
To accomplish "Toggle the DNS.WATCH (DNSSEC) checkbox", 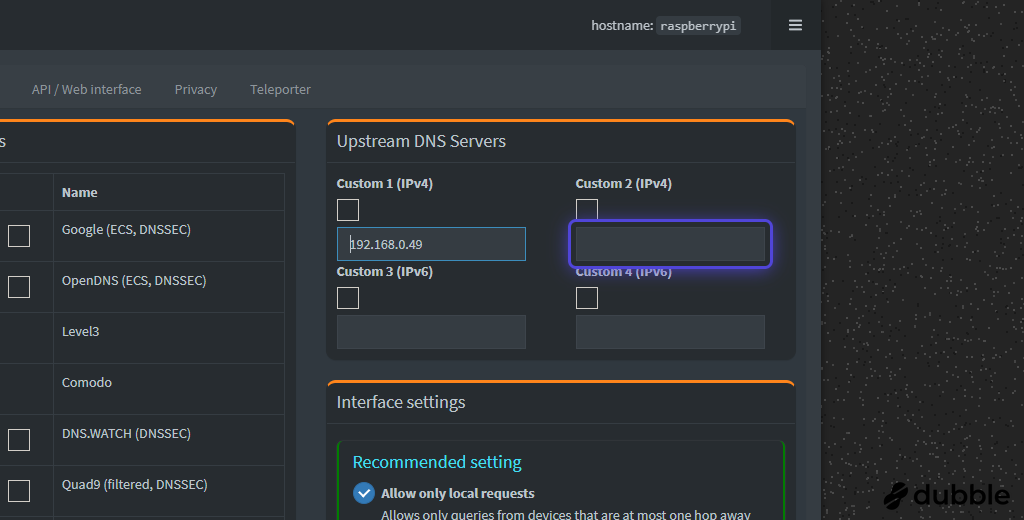I will [x=19, y=440].
